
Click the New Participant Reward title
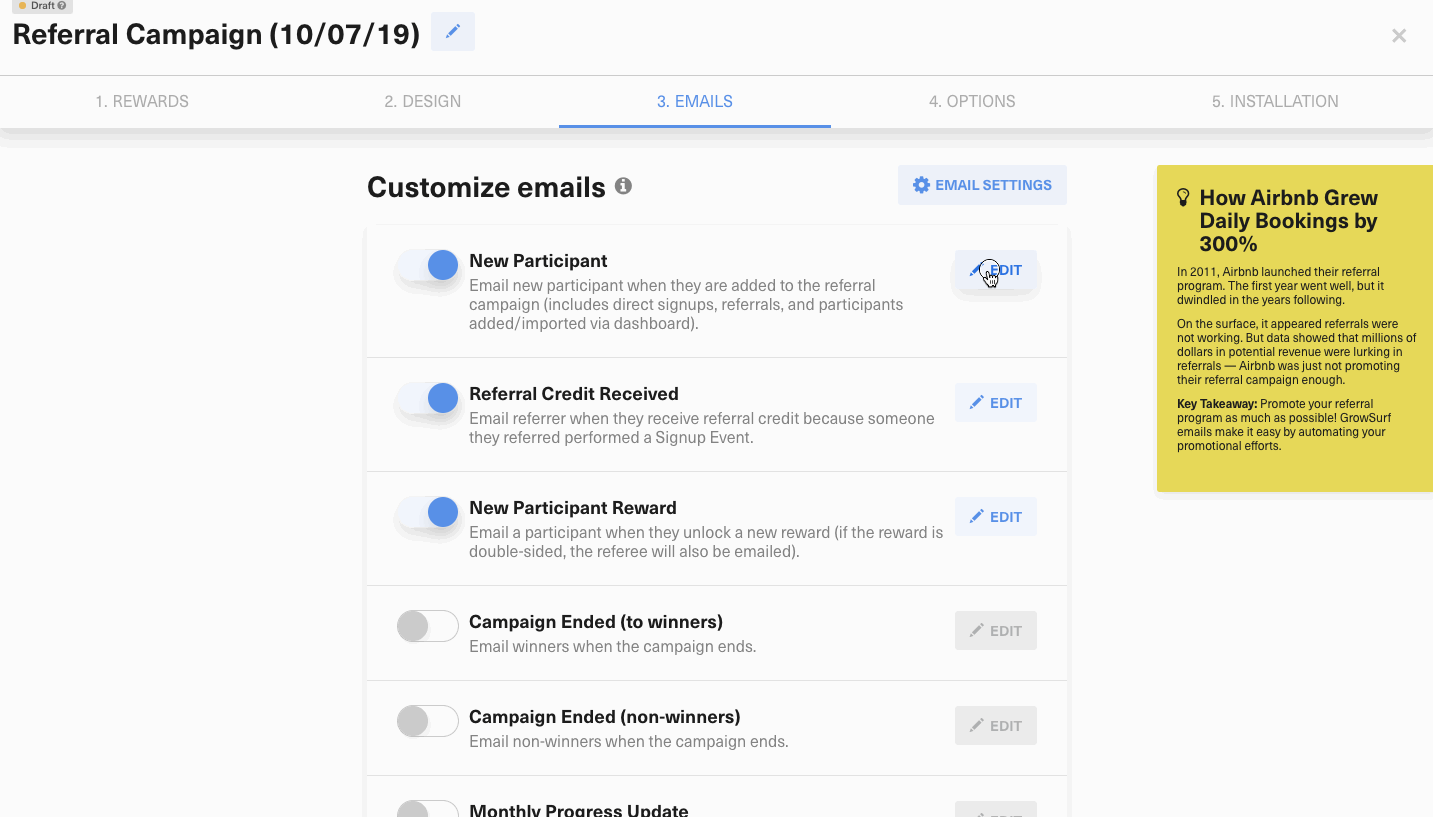(x=573, y=508)
